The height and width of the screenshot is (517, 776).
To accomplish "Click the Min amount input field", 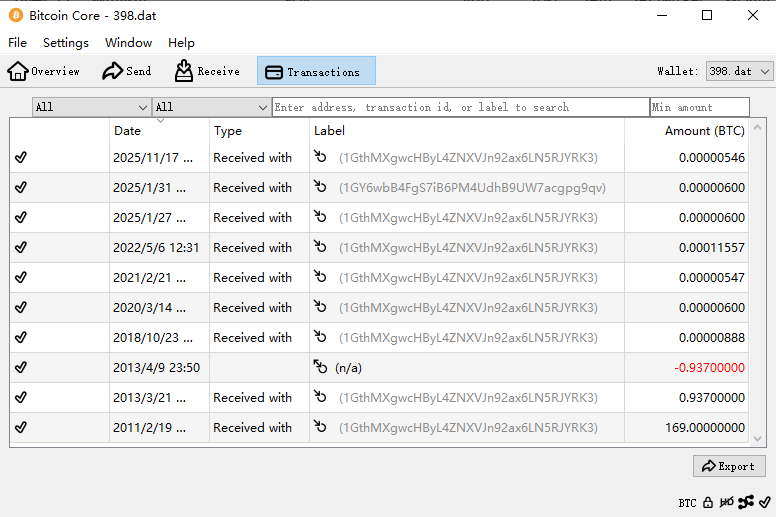I will click(699, 107).
